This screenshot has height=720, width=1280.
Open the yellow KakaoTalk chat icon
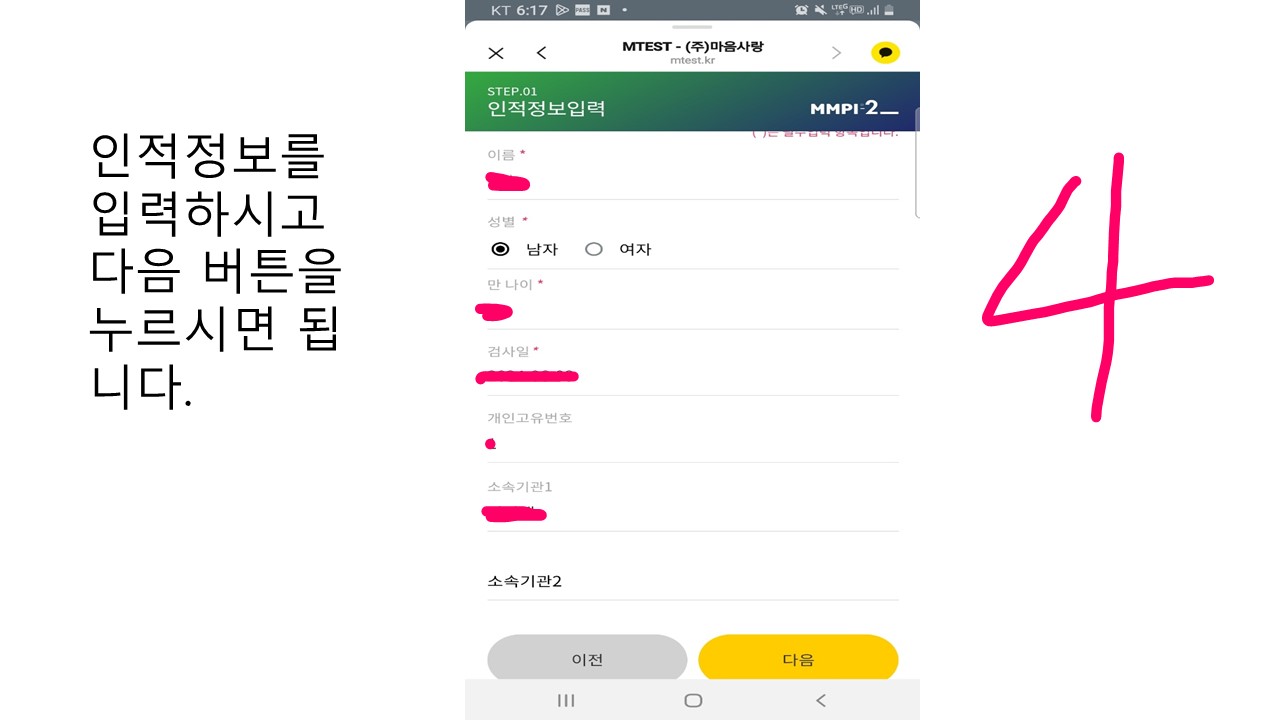point(885,53)
